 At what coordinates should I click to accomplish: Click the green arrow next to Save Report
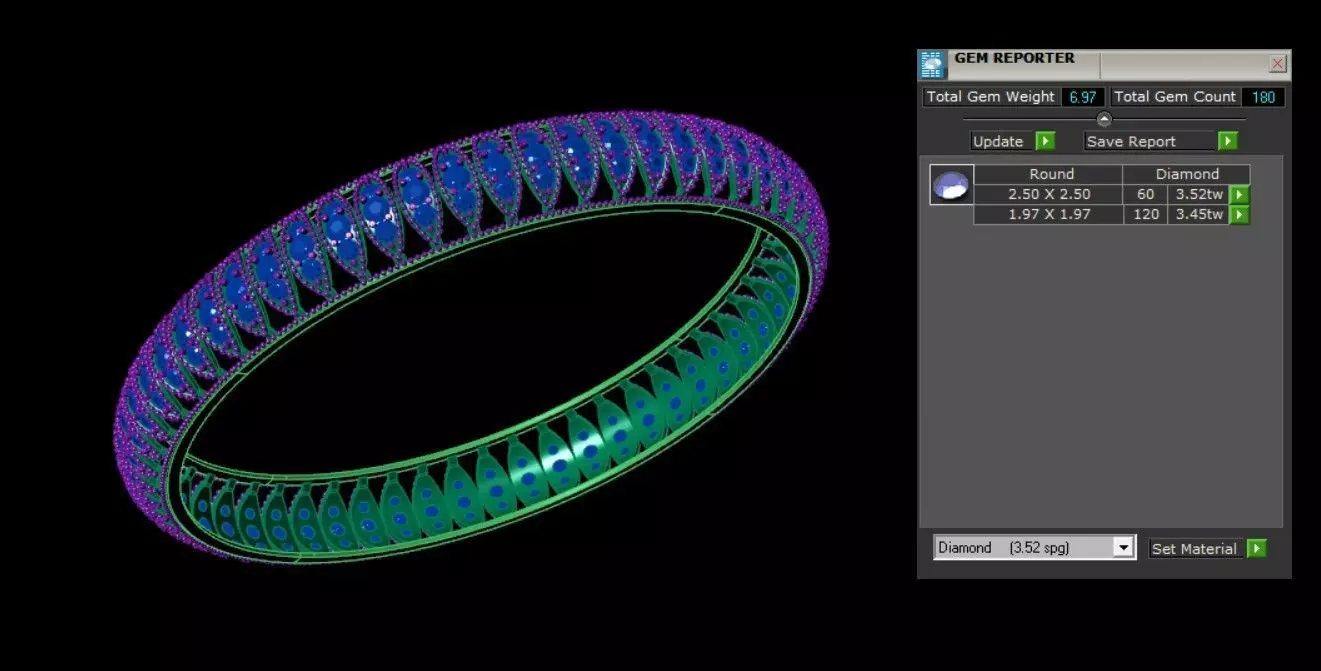(x=1228, y=141)
